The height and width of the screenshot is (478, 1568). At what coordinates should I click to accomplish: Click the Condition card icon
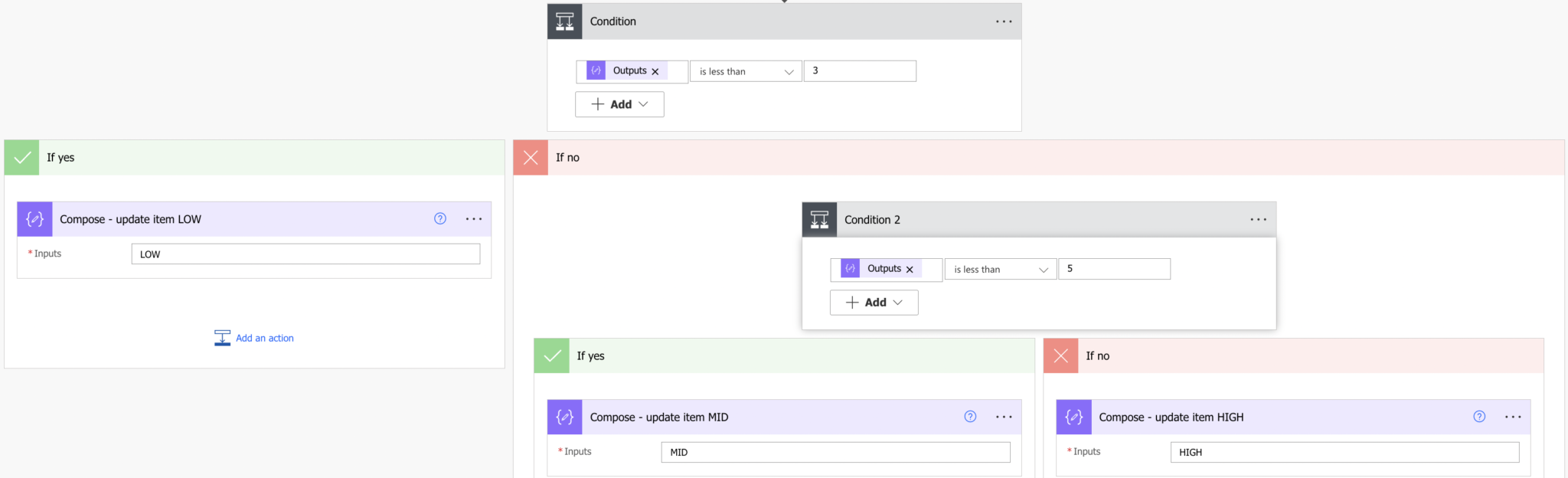(564, 21)
